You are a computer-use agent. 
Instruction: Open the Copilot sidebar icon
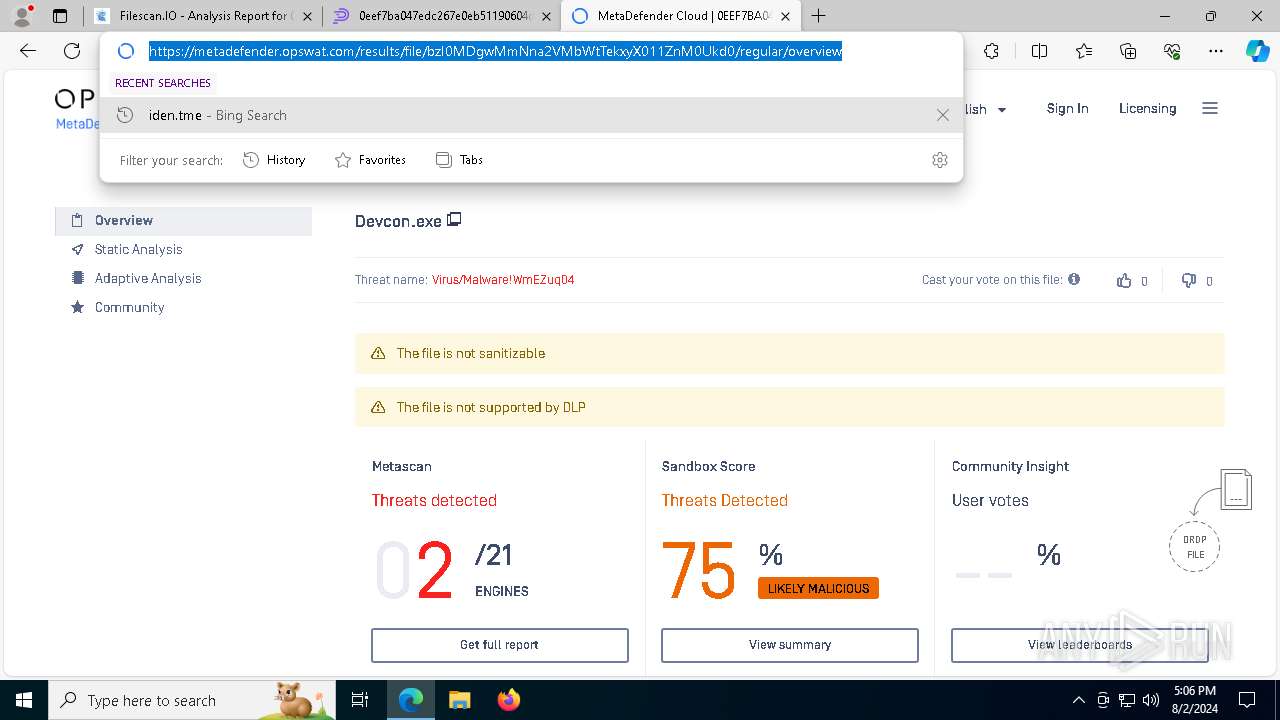click(x=1257, y=51)
